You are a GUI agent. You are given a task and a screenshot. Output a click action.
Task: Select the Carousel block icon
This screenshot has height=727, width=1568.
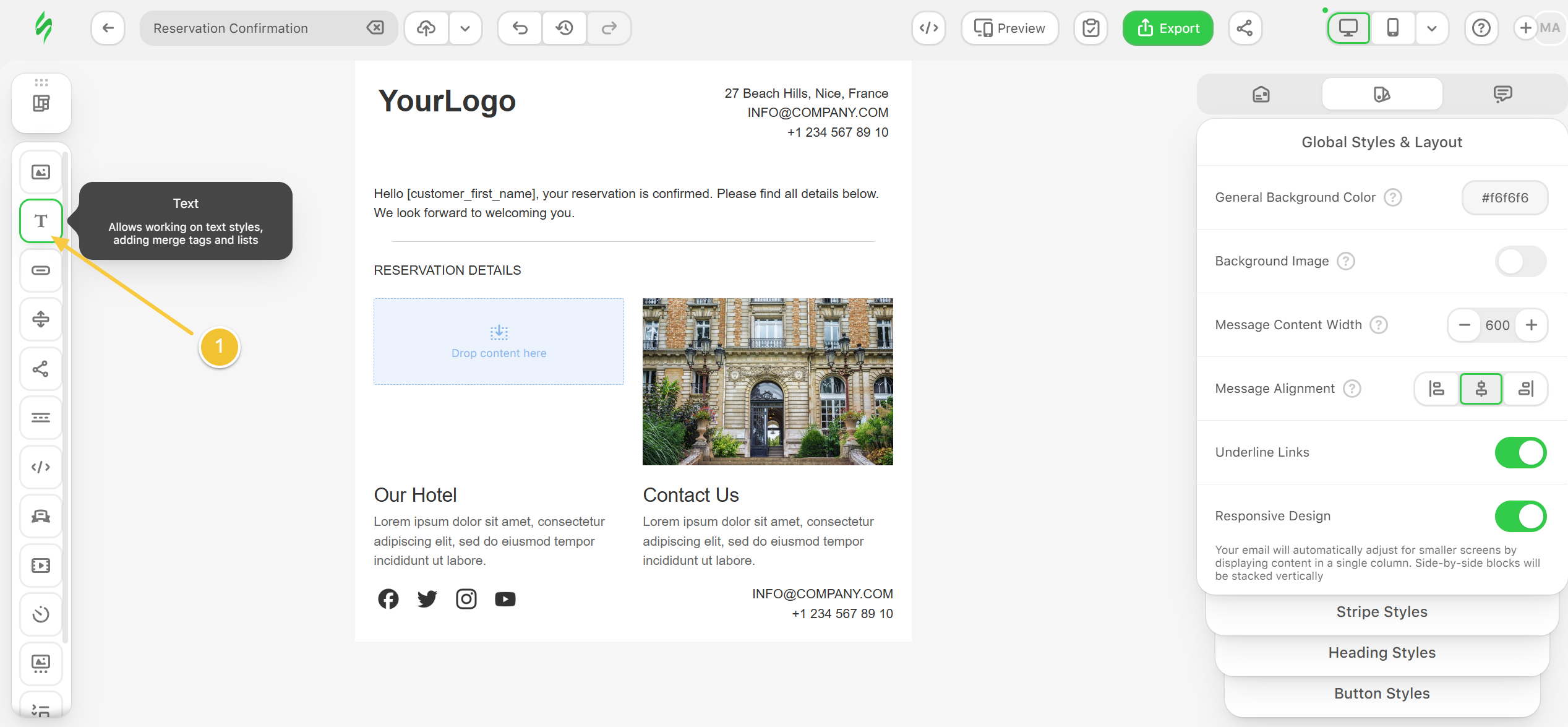pyautogui.click(x=41, y=664)
